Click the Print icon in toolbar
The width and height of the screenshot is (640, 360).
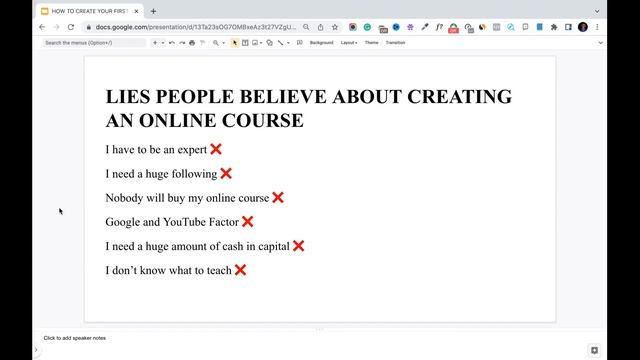[x=192, y=42]
